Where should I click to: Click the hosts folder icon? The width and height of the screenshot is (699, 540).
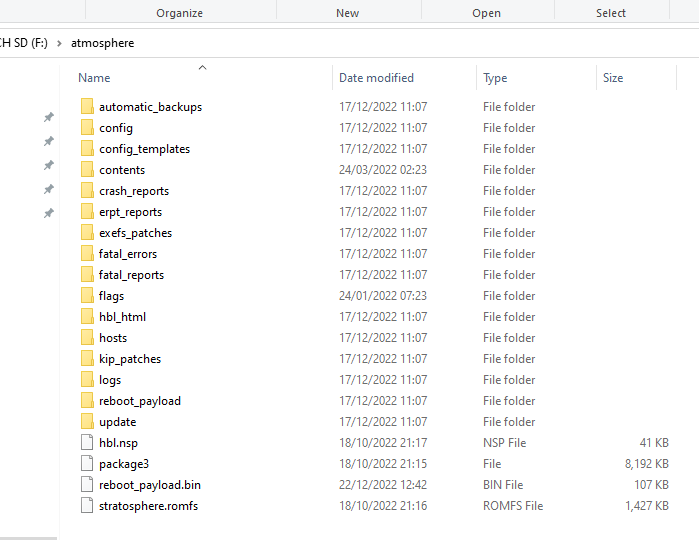click(87, 338)
